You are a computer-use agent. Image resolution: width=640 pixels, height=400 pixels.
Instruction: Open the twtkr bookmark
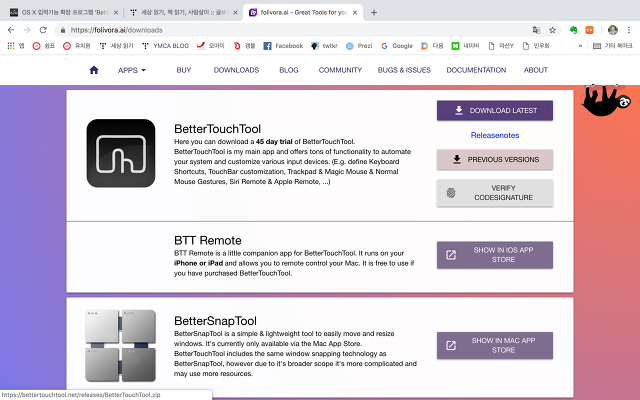point(324,46)
